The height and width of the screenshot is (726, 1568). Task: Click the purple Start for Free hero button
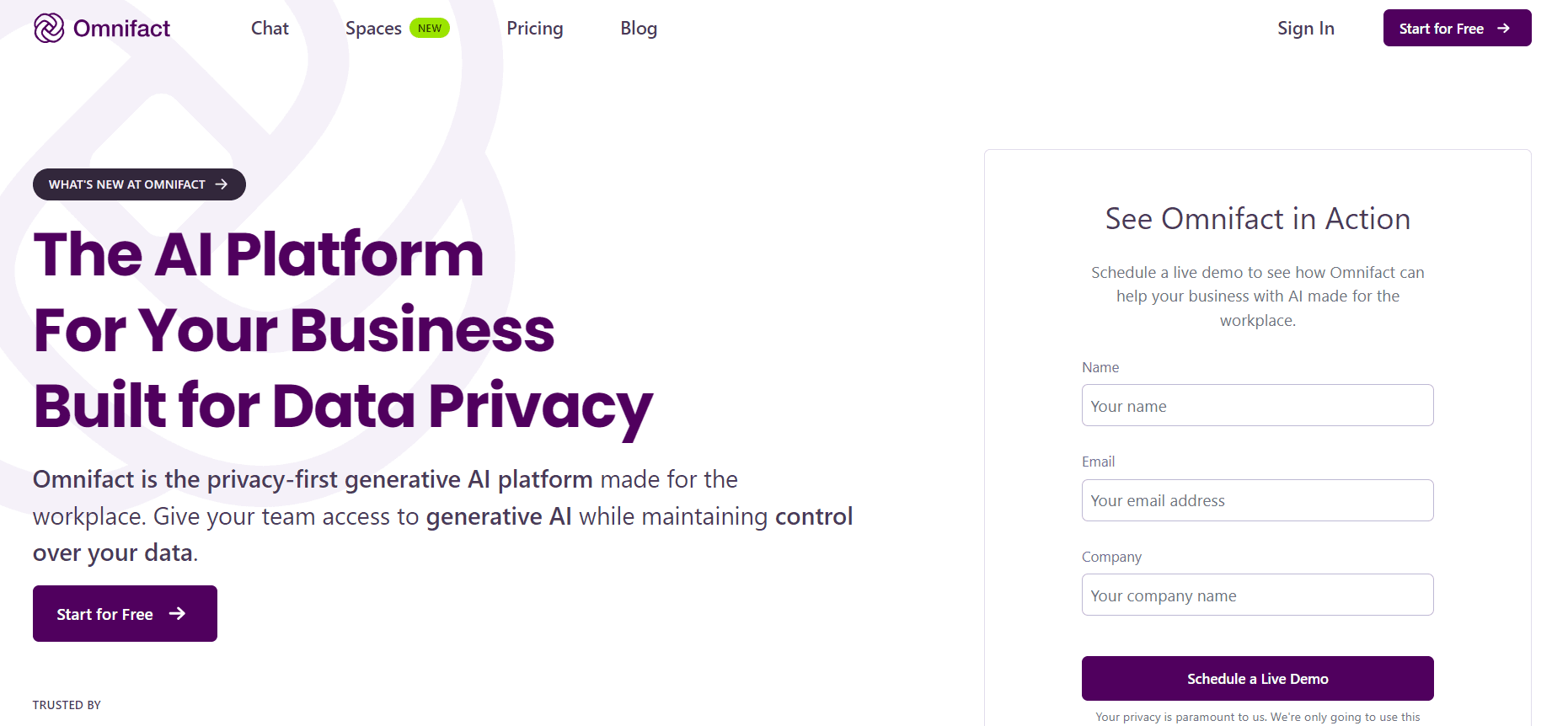point(124,613)
